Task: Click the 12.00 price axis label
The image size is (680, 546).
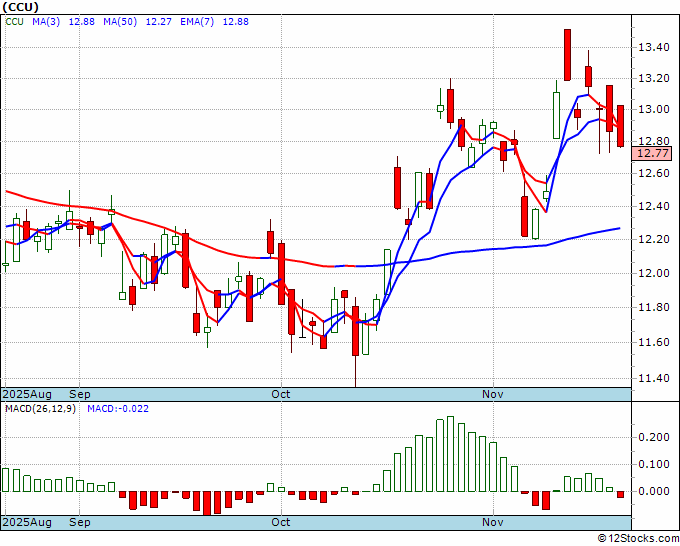Action: (x=654, y=273)
